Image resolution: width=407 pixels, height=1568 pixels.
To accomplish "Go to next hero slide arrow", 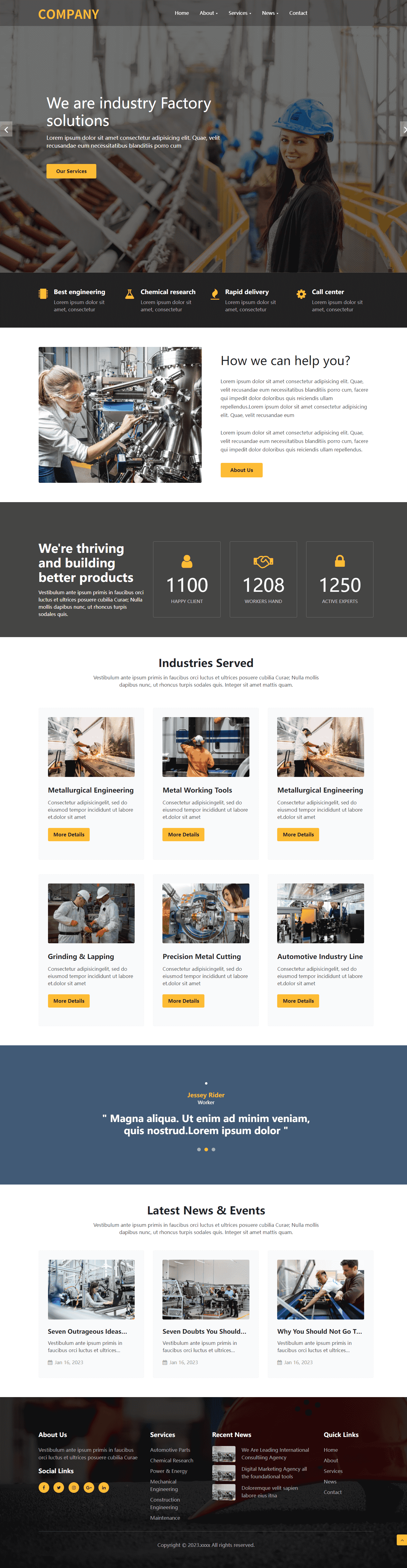I will (403, 129).
